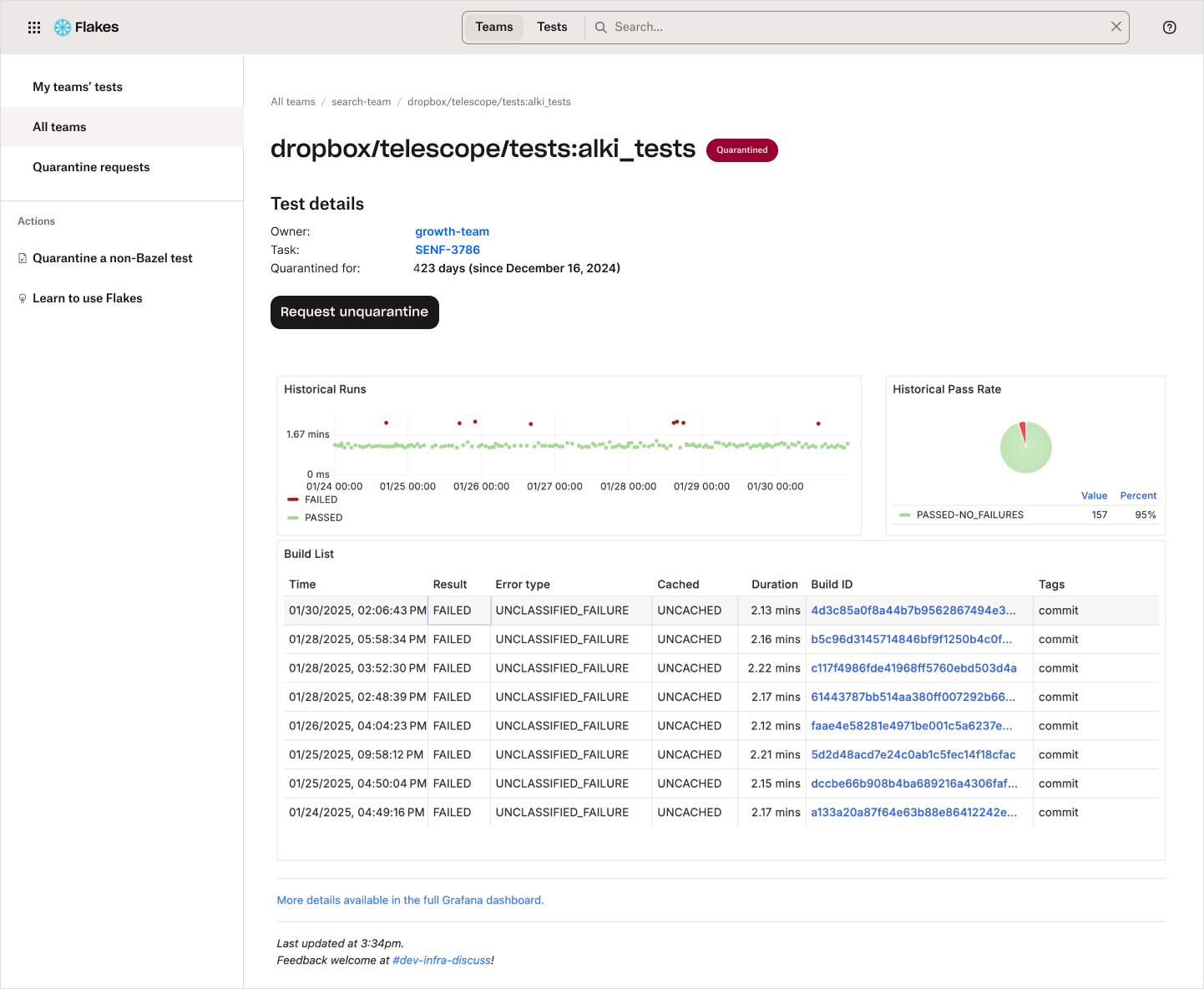Image resolution: width=1204 pixels, height=989 pixels.
Task: Open the help question mark icon
Action: [1170, 28]
